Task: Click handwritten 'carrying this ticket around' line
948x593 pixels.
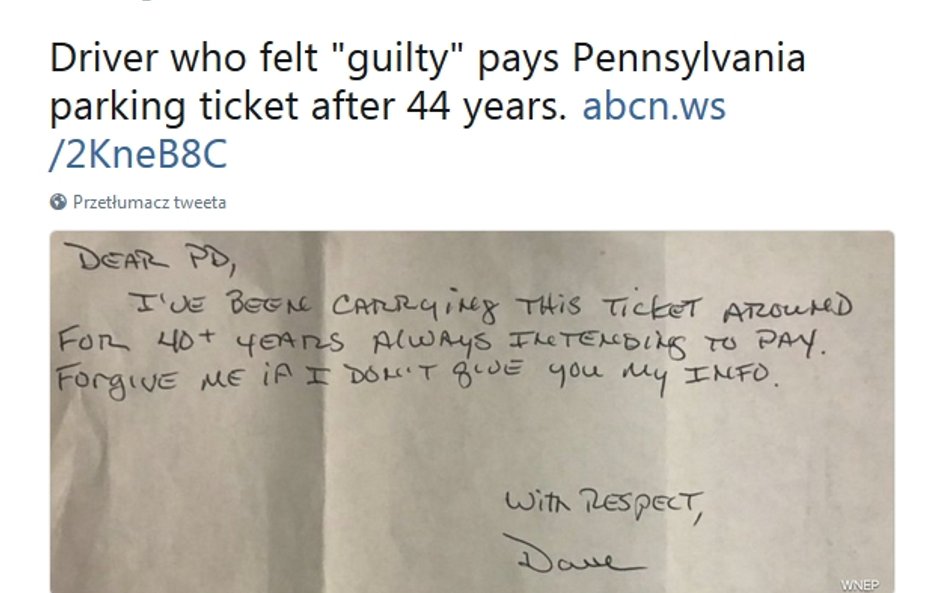Action: coord(591,308)
